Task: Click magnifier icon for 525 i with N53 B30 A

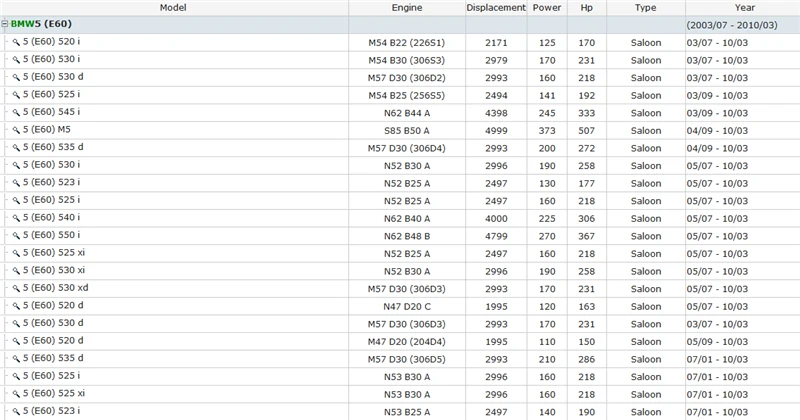Action: tap(16, 377)
